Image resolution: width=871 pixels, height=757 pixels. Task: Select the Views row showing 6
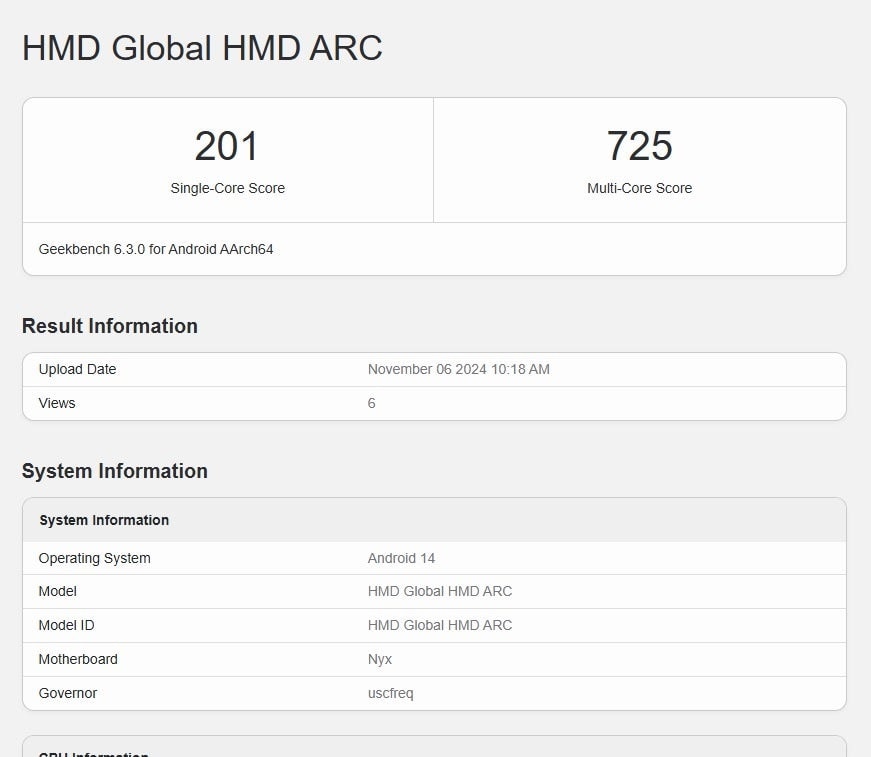tap(435, 403)
